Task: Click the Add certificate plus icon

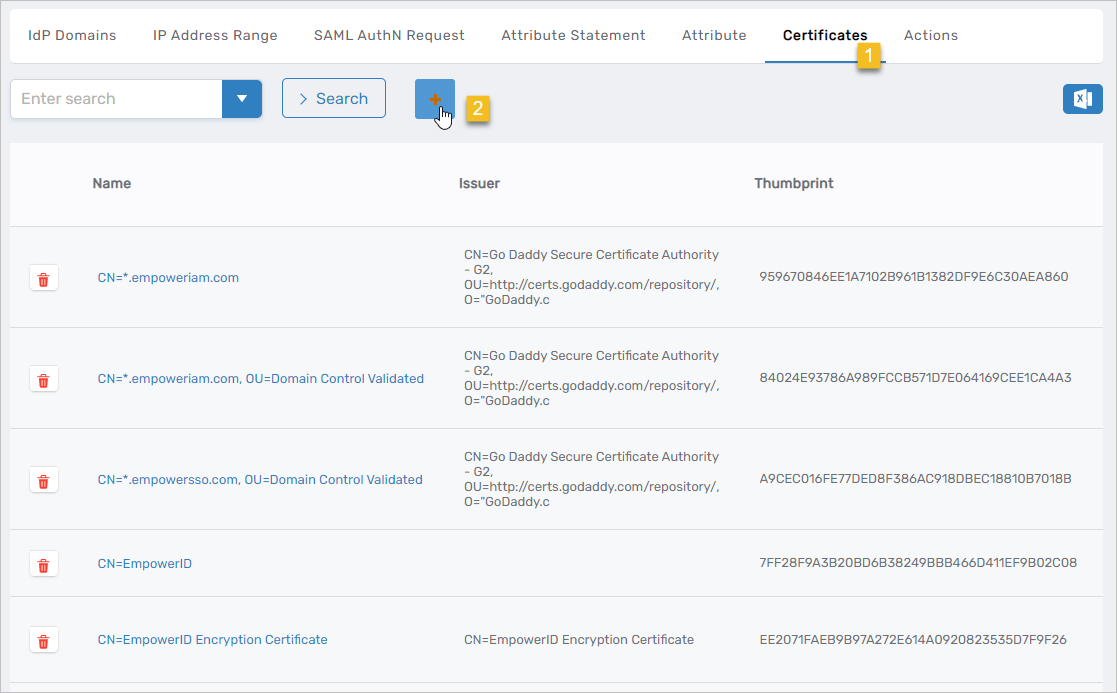Action: pos(434,99)
